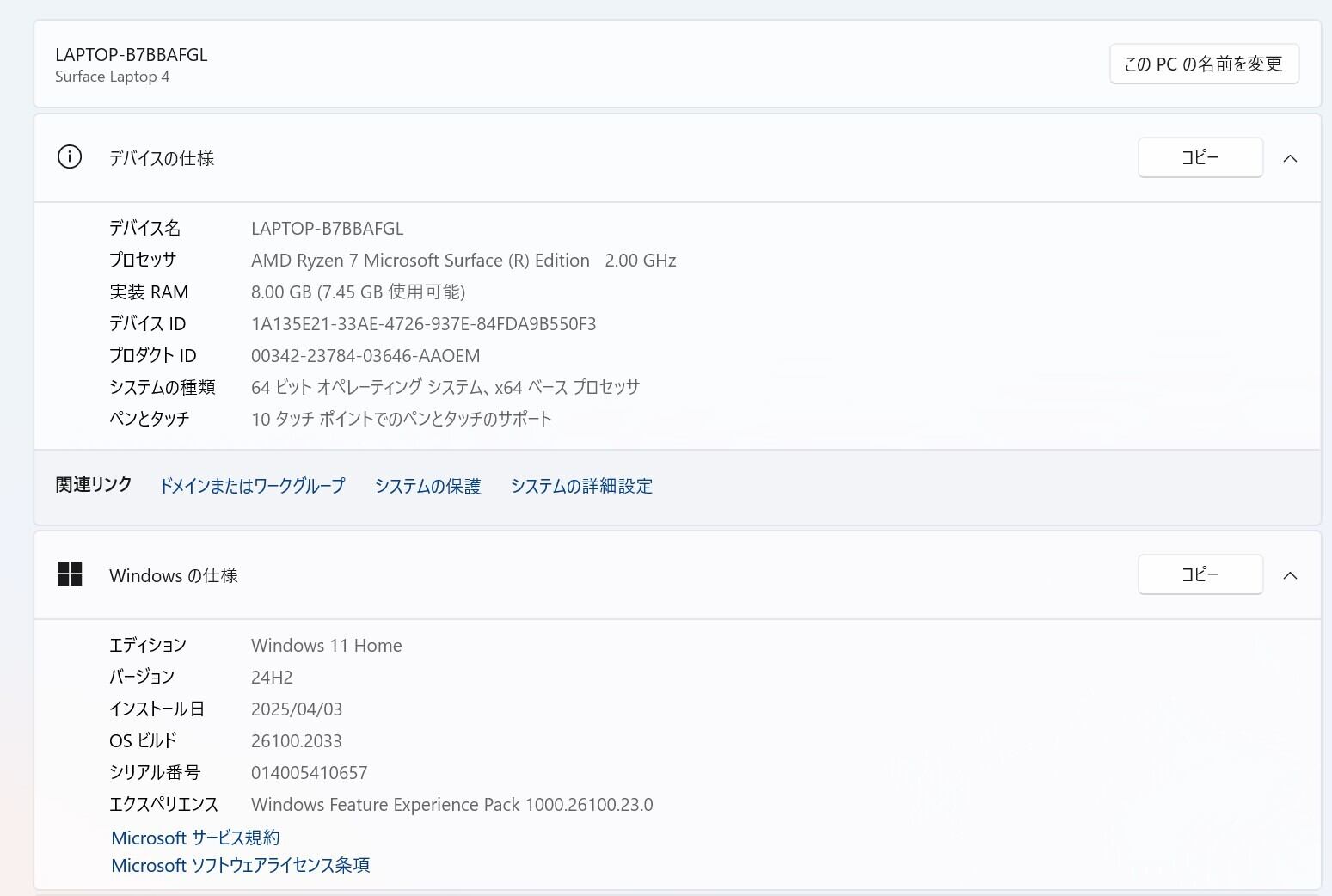Select the エディション value Windows 11 Home
The height and width of the screenshot is (896, 1332).
pyautogui.click(x=327, y=646)
